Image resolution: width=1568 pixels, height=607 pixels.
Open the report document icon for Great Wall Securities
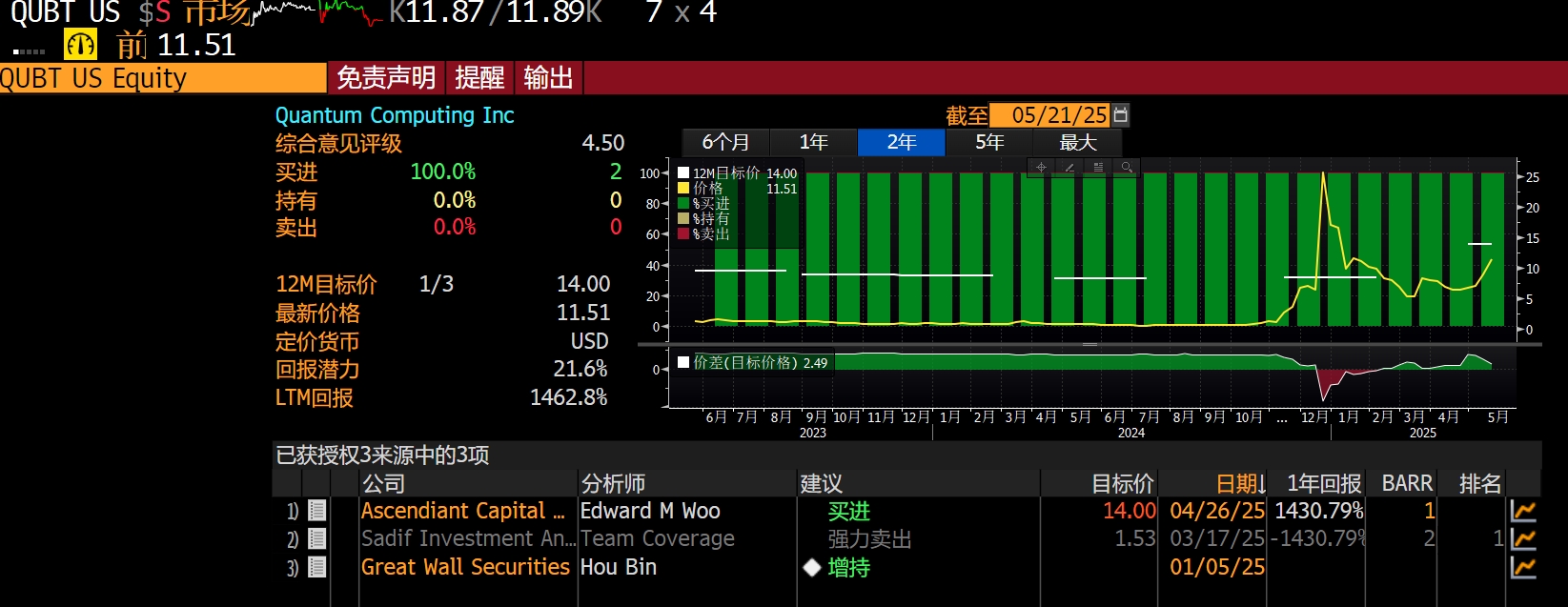coord(317,567)
